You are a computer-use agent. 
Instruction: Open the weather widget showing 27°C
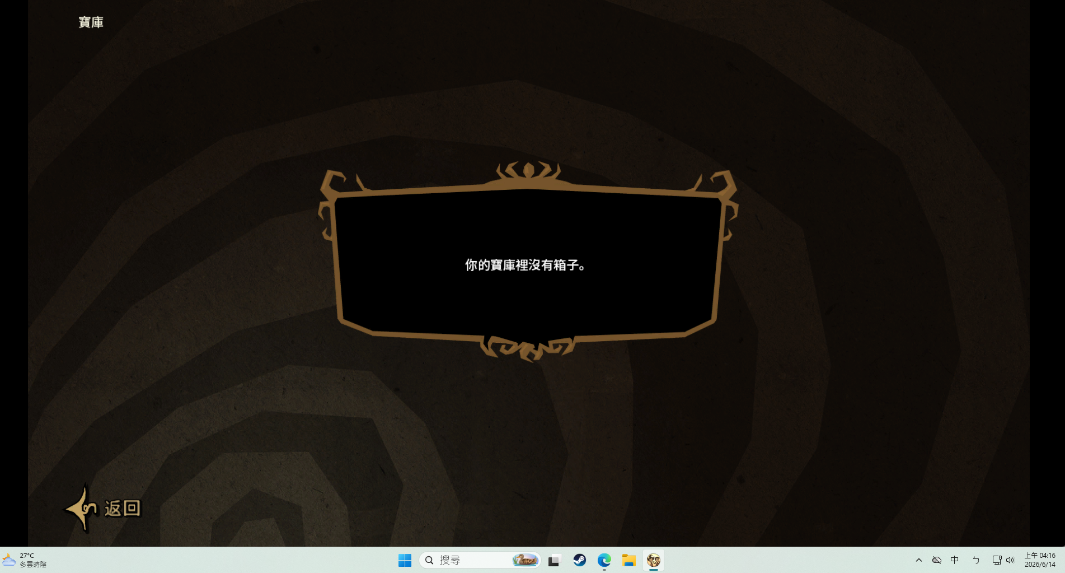[25, 560]
